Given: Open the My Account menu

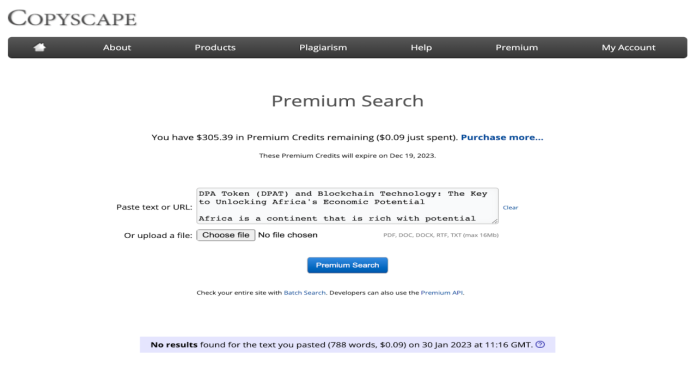Looking at the screenshot, I should click(x=628, y=48).
